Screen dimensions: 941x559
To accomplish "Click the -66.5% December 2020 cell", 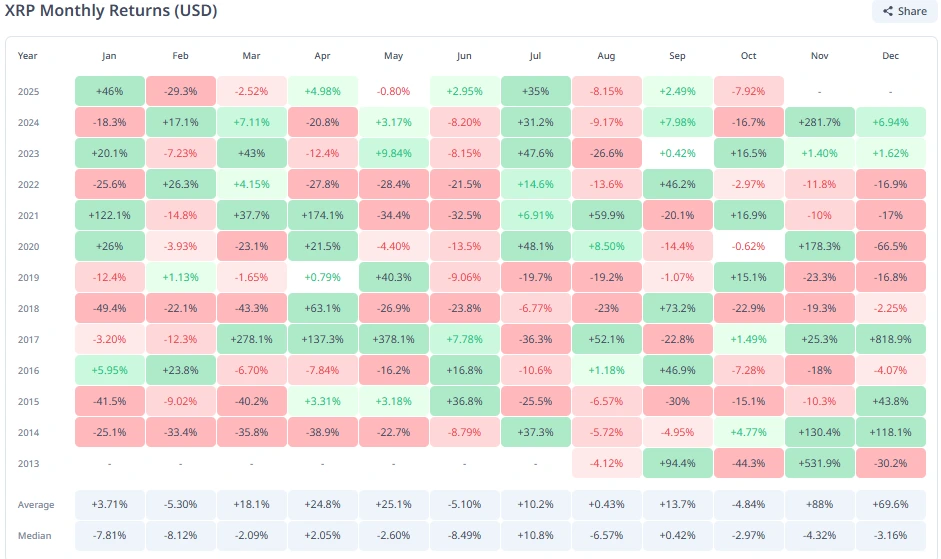I will pos(890,246).
